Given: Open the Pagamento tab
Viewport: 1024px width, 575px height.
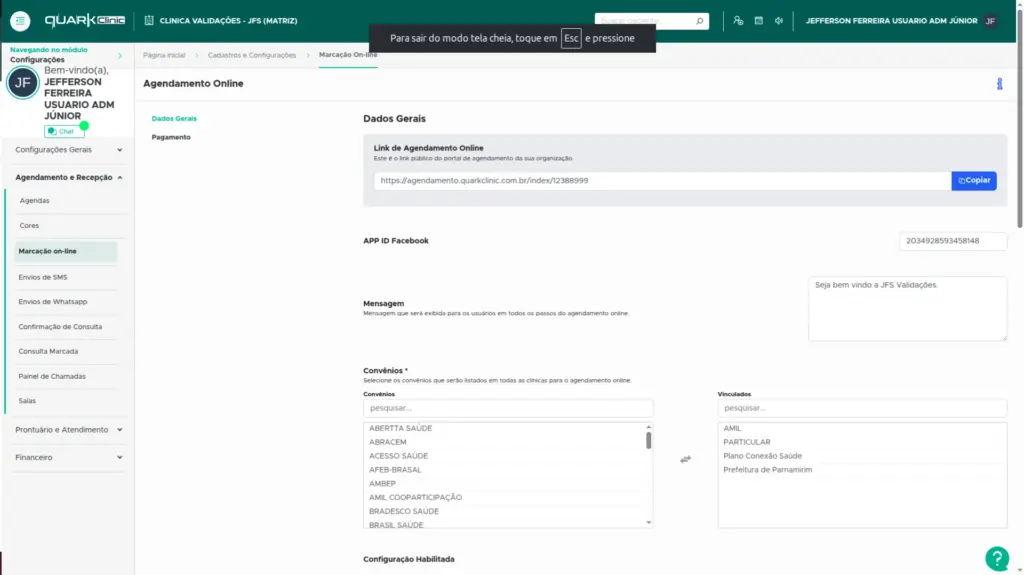Looking at the screenshot, I should [x=171, y=137].
